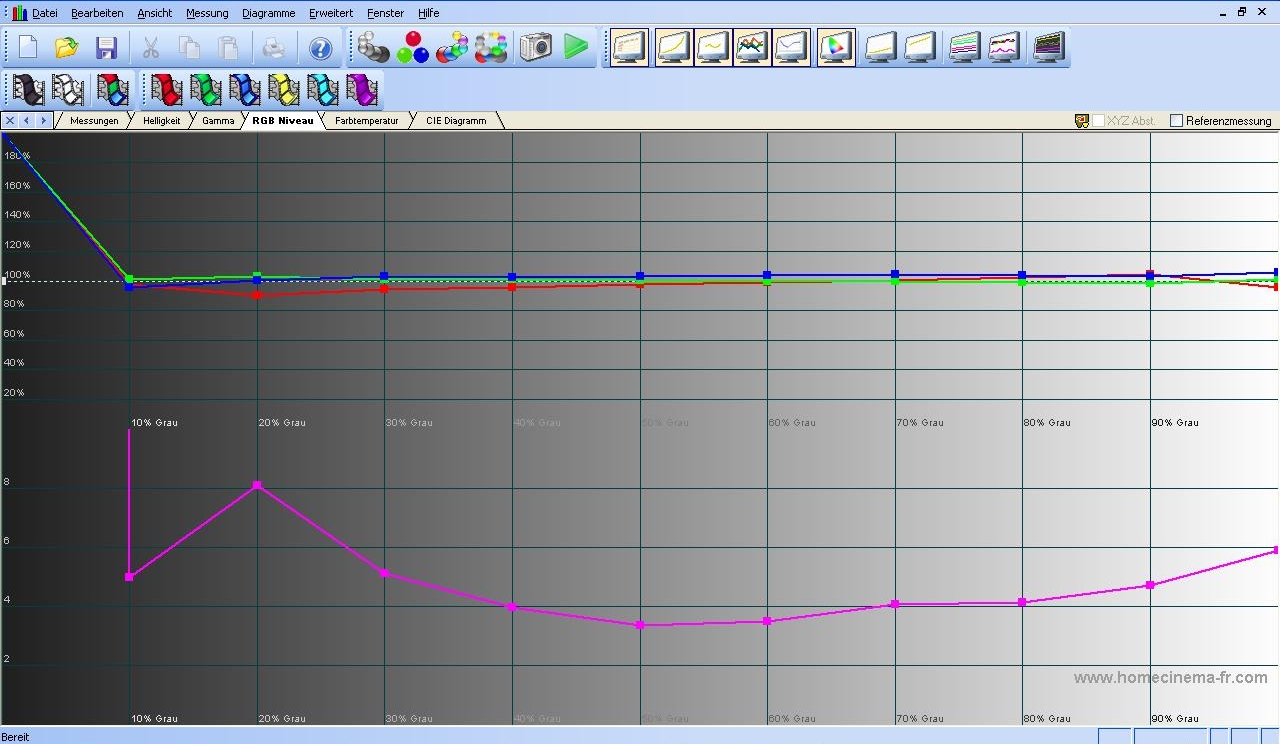Screen dimensions: 1280x744
Task: Toggle the color temperature monitor view icon
Action: pyautogui.click(x=791, y=47)
